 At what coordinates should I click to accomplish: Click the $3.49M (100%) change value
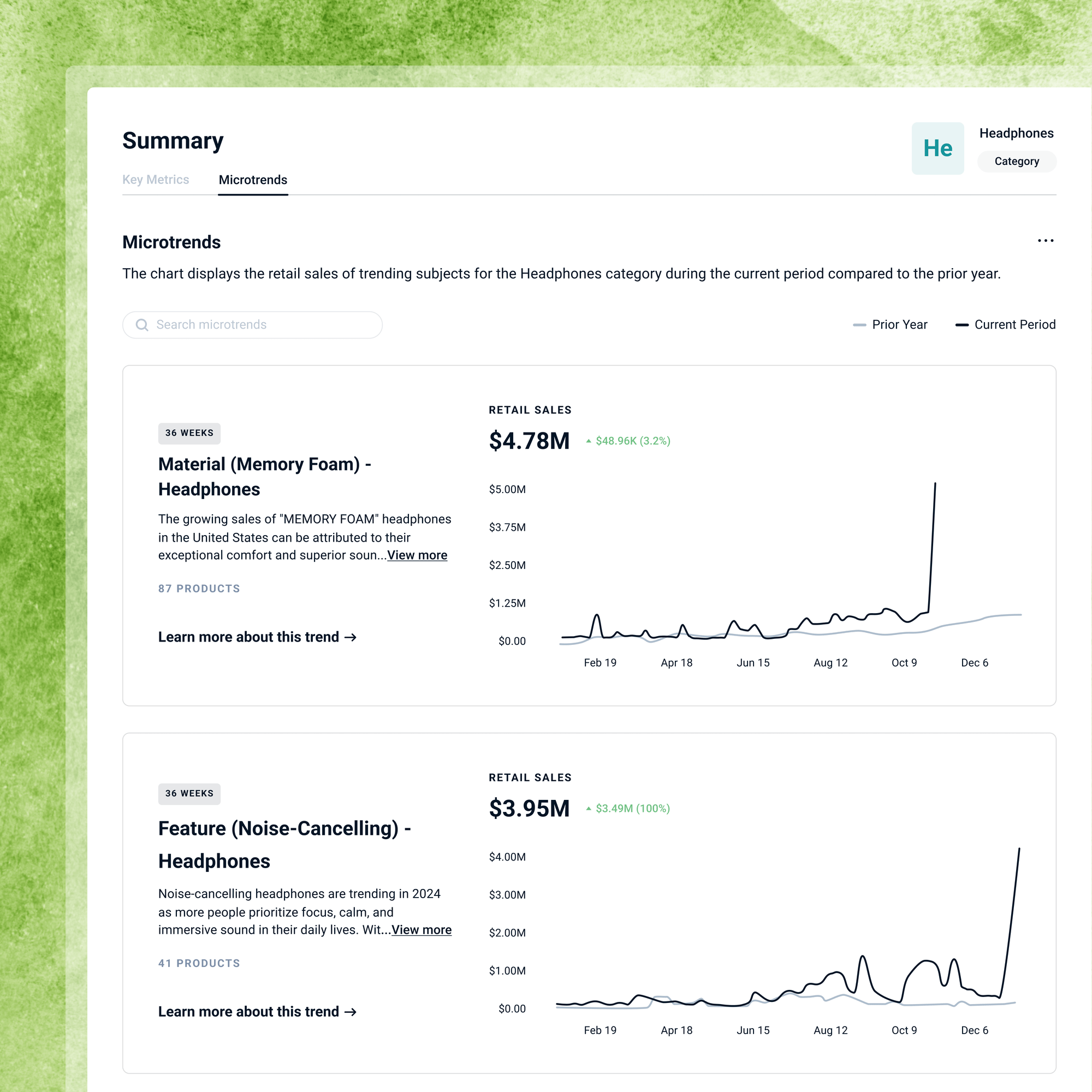pyautogui.click(x=633, y=809)
